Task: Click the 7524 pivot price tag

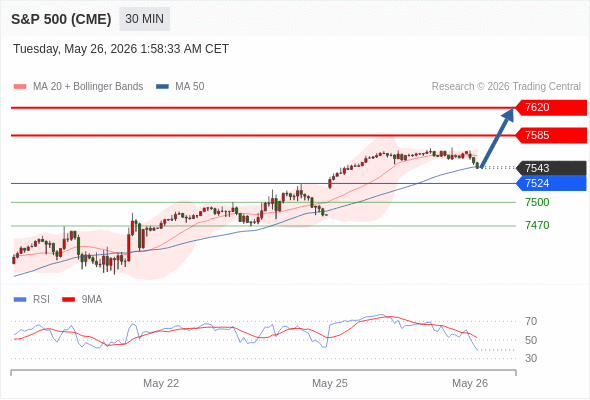Action: click(x=551, y=183)
